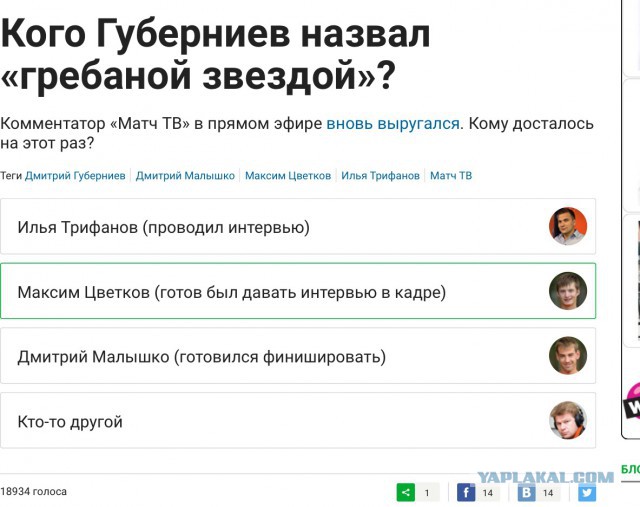Click Илья Трифанов avatar photo
This screenshot has width=640, height=507.
click(x=568, y=226)
